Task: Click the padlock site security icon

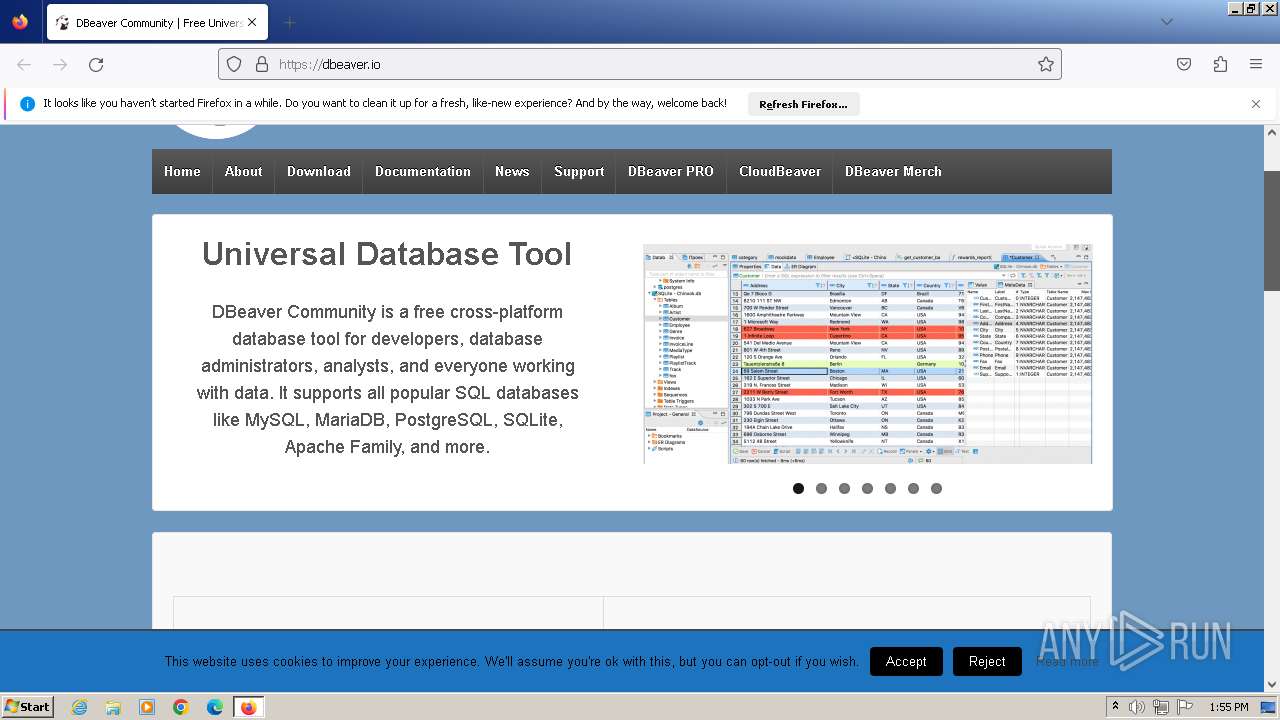Action: pos(262,64)
